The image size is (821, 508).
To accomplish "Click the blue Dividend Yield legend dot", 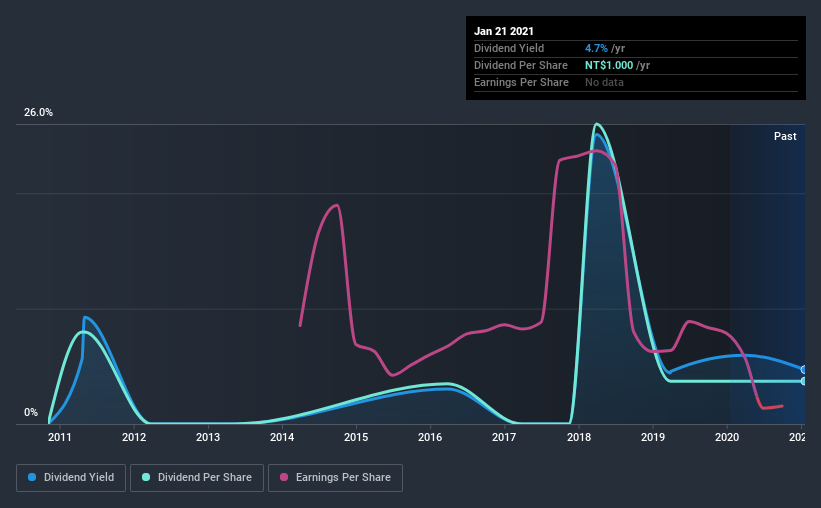I will (32, 477).
